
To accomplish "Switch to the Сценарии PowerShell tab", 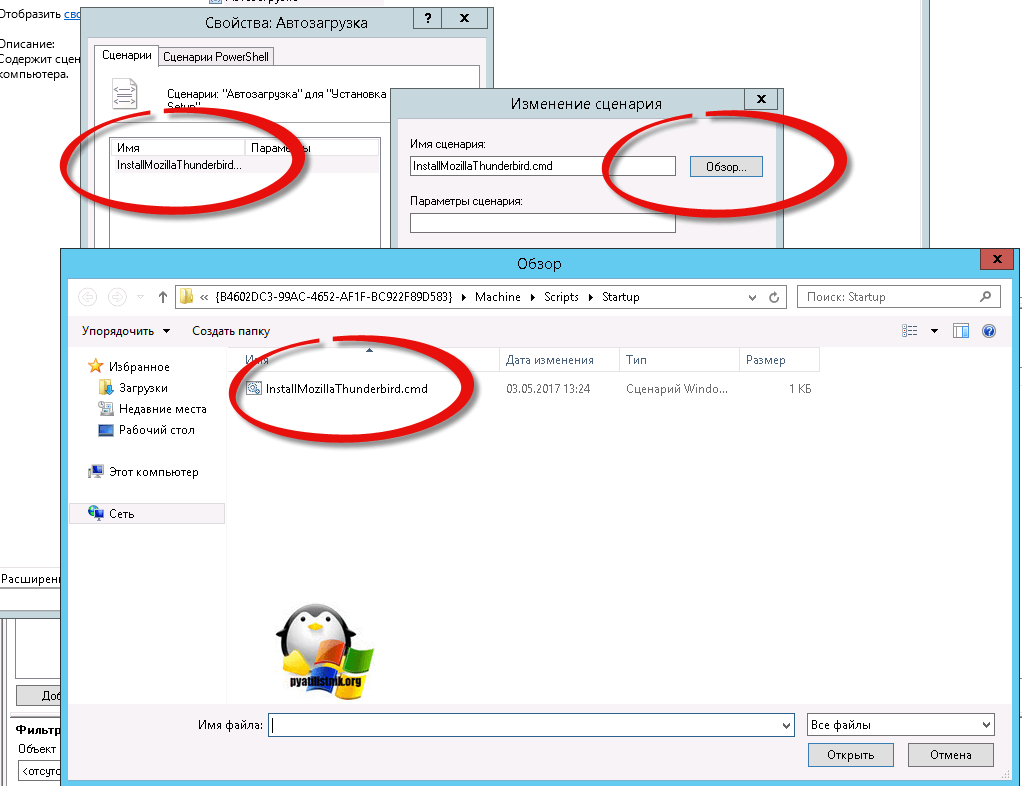I will coord(216,57).
